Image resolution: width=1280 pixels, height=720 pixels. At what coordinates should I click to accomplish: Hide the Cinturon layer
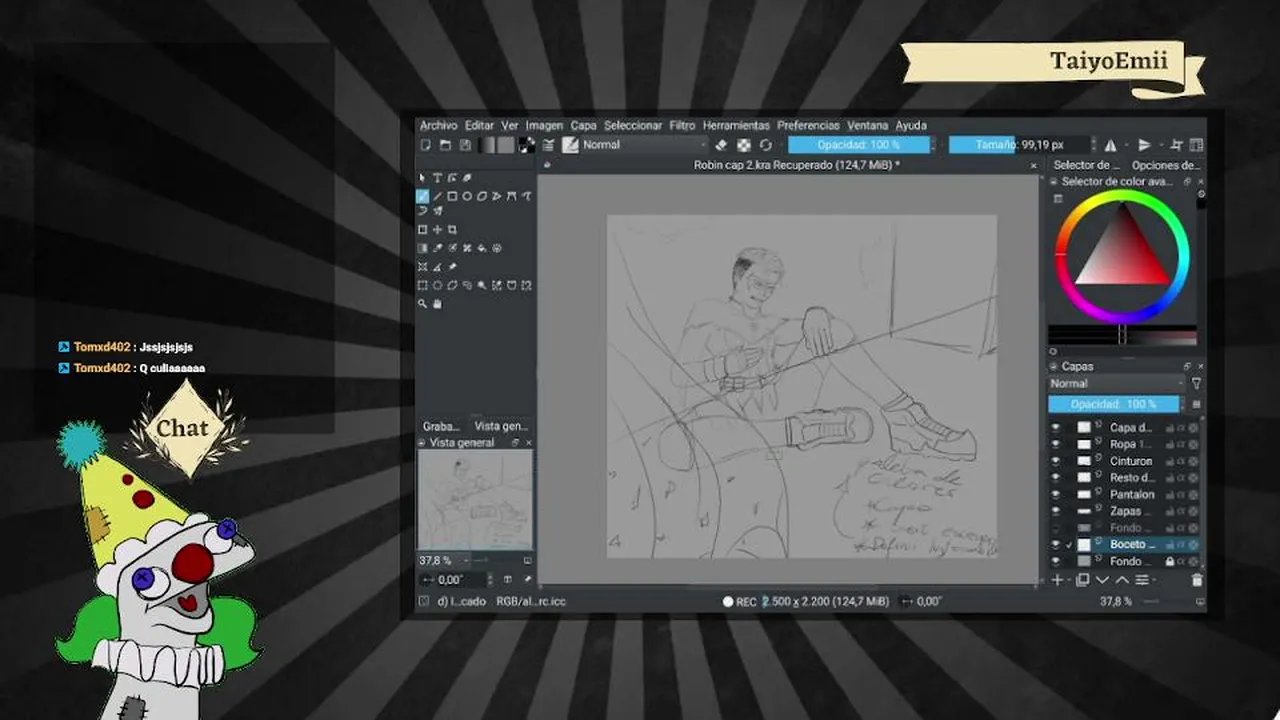pos(1055,461)
